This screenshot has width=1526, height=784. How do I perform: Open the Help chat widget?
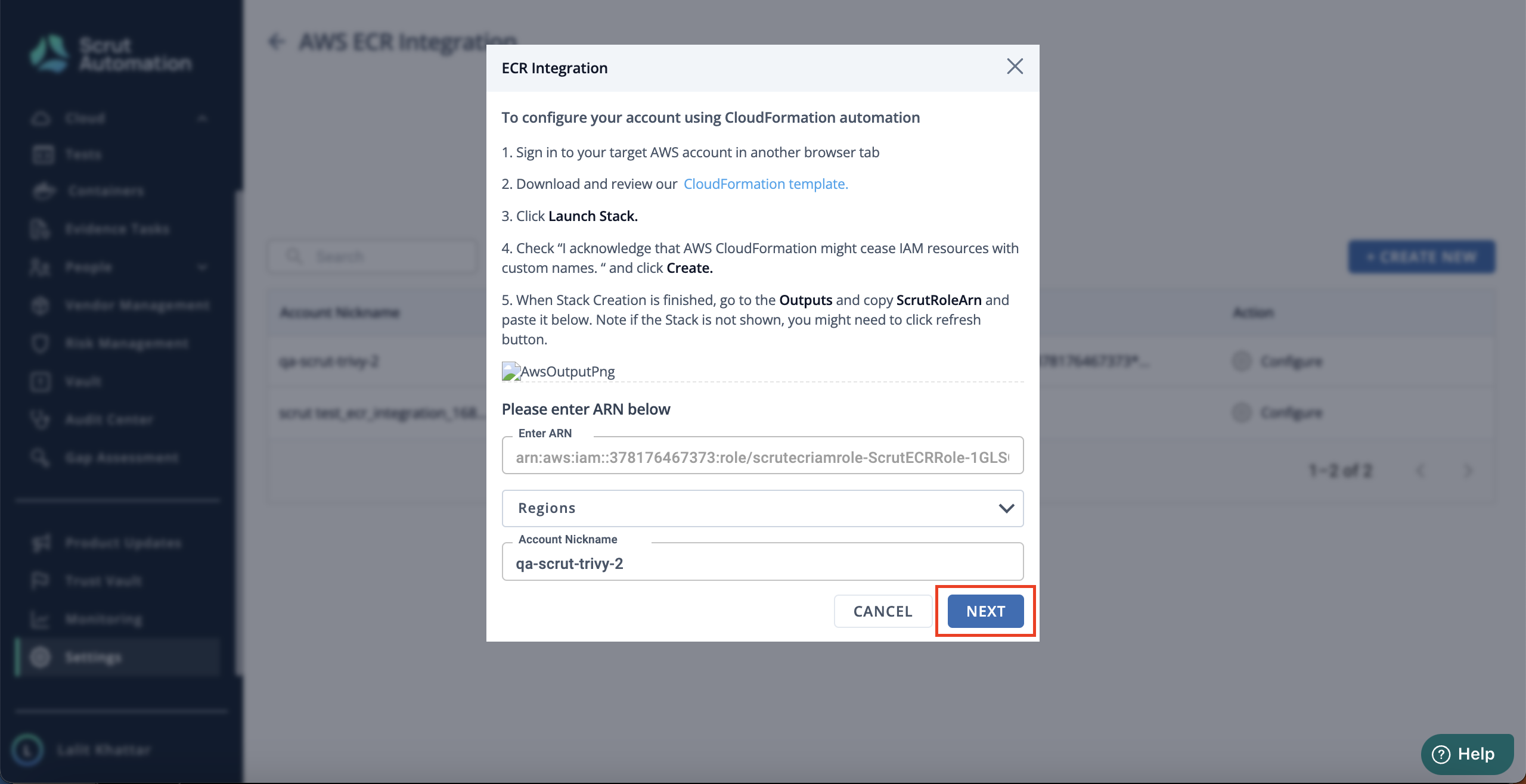(1467, 754)
